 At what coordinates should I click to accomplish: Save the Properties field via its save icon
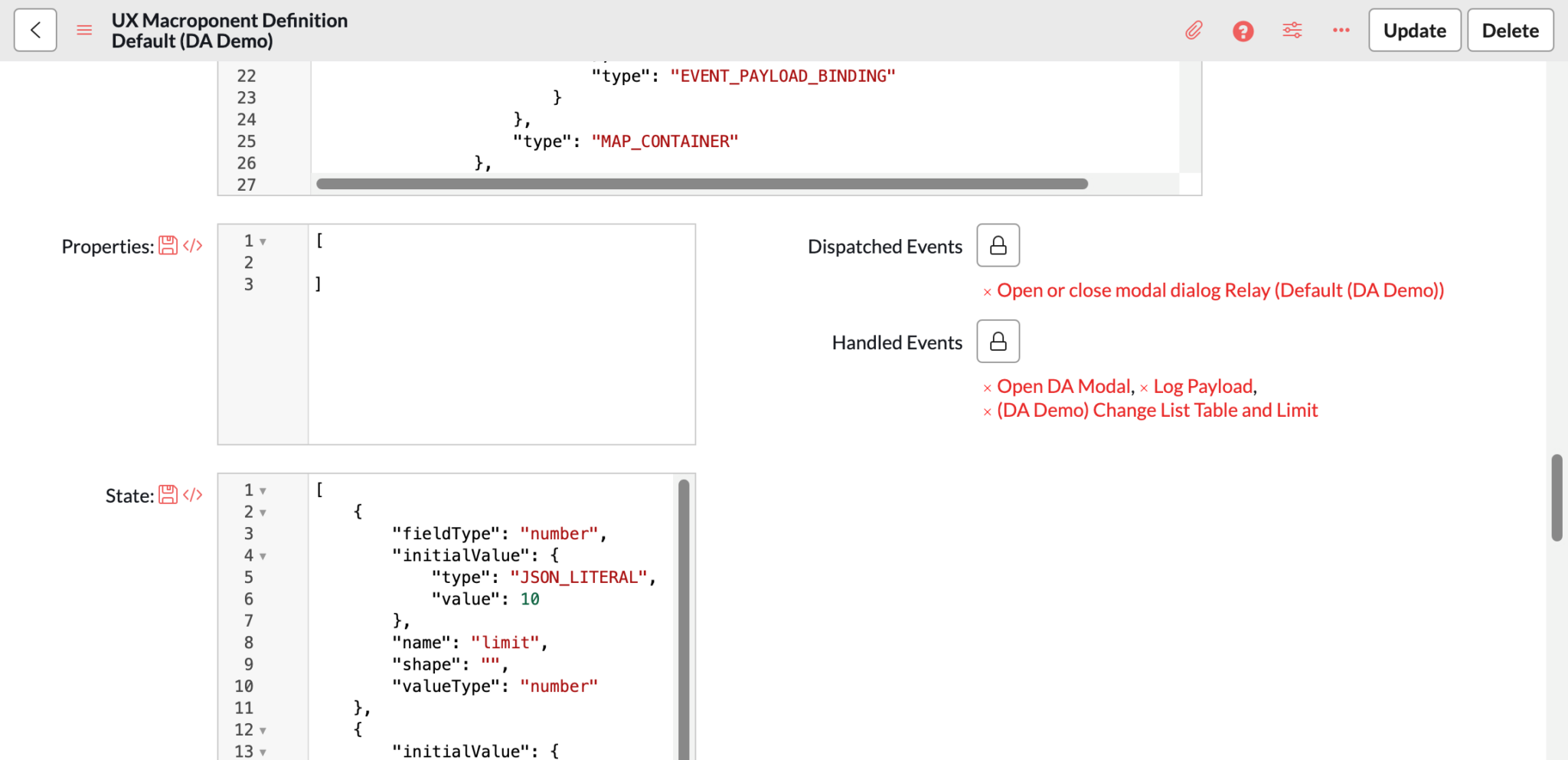point(168,244)
